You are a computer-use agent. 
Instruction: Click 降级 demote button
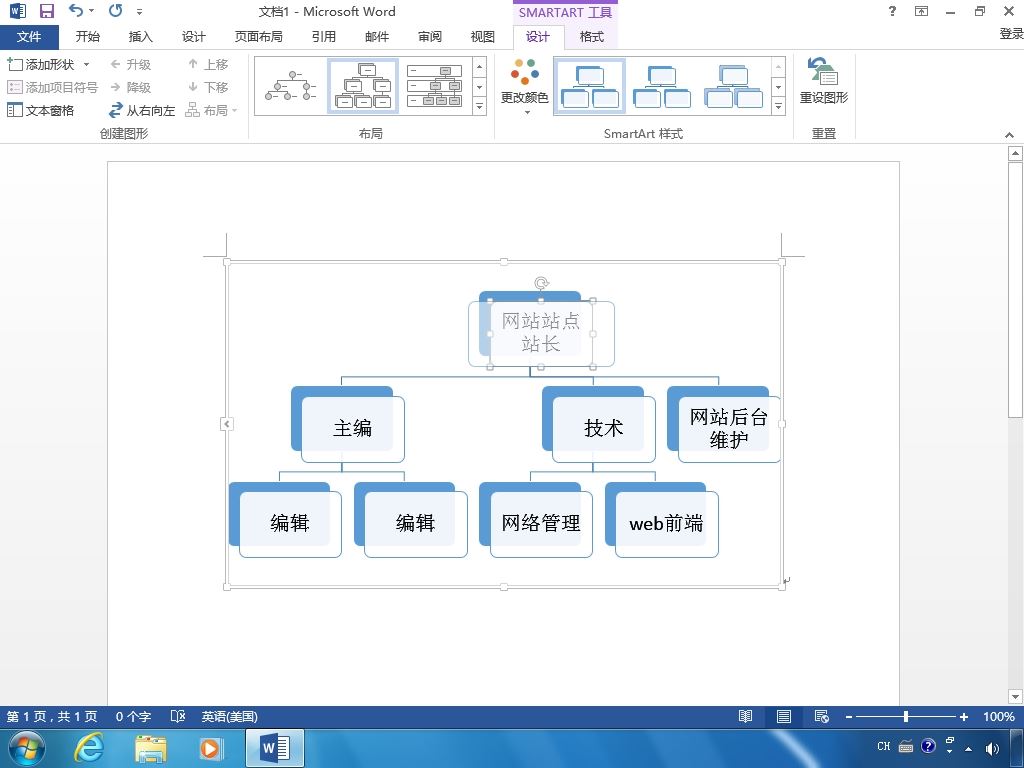tap(131, 88)
